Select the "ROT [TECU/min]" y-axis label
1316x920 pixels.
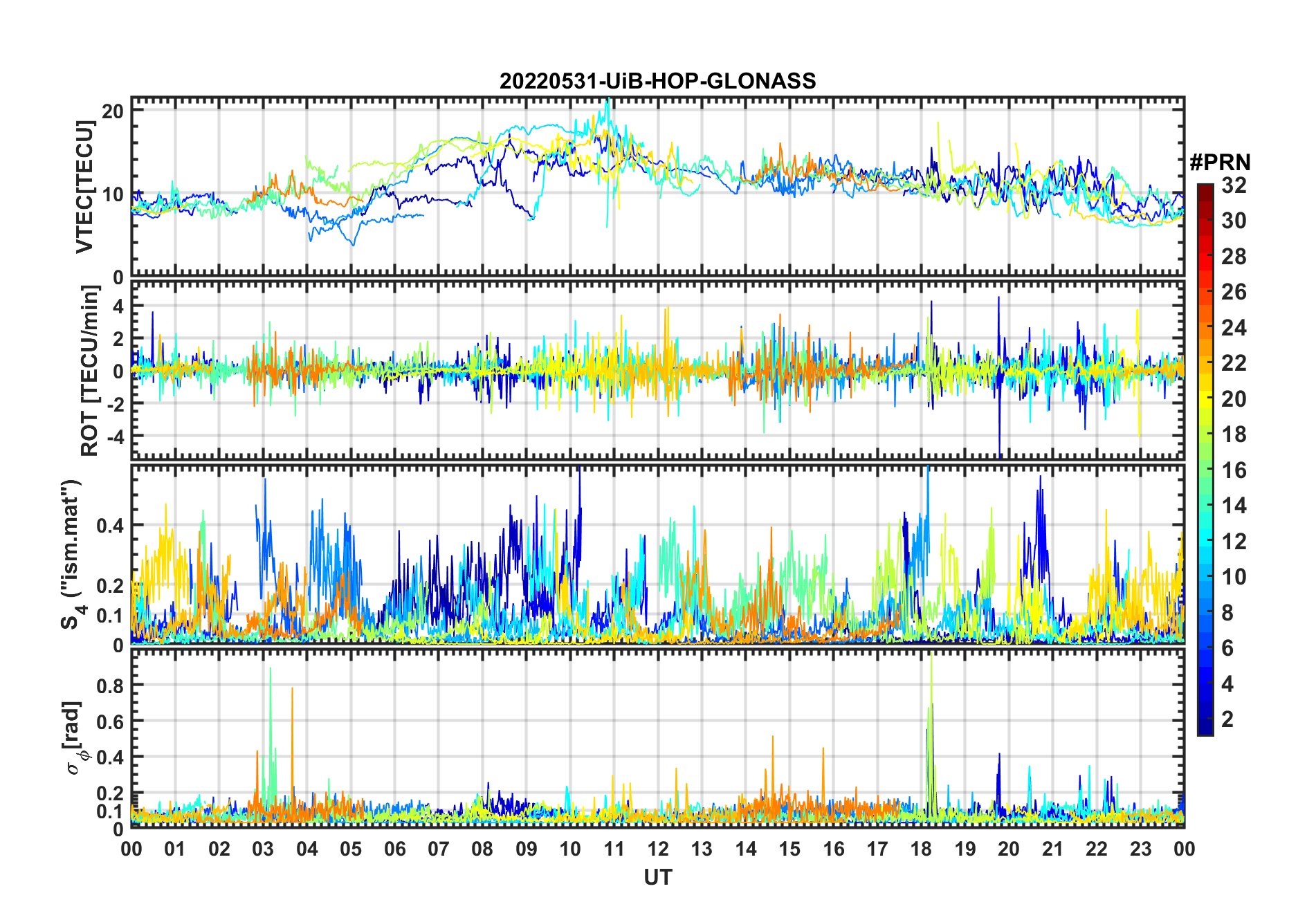tap(89, 371)
